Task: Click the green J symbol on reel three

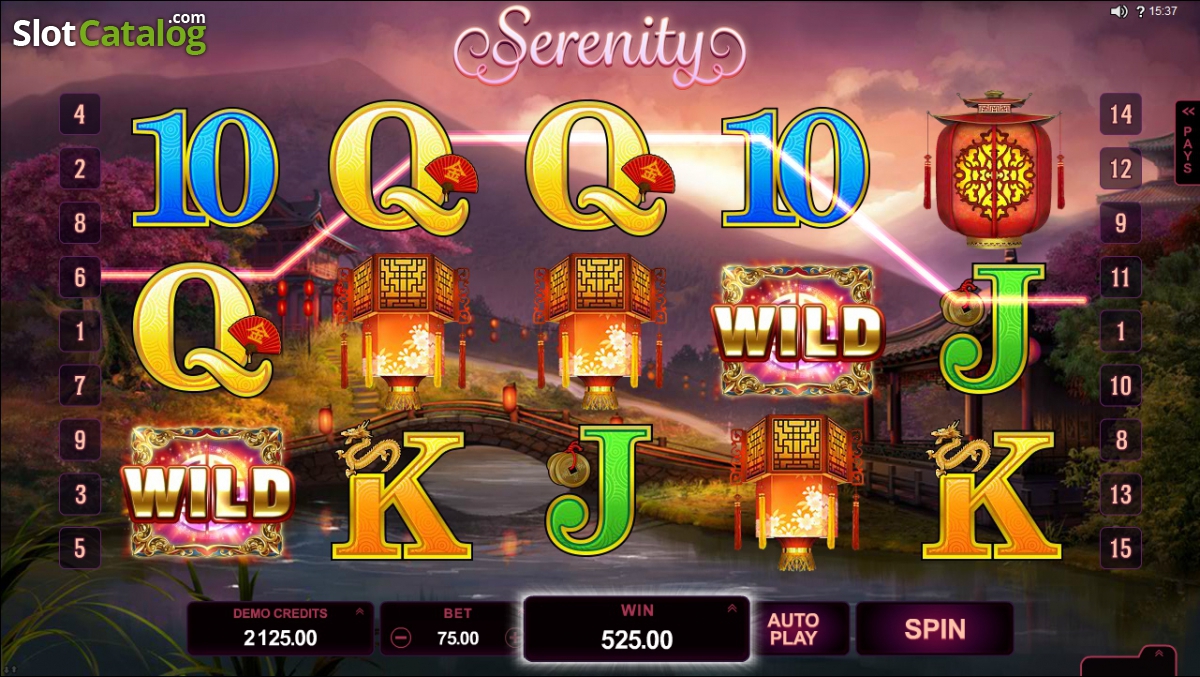Action: coord(599,491)
